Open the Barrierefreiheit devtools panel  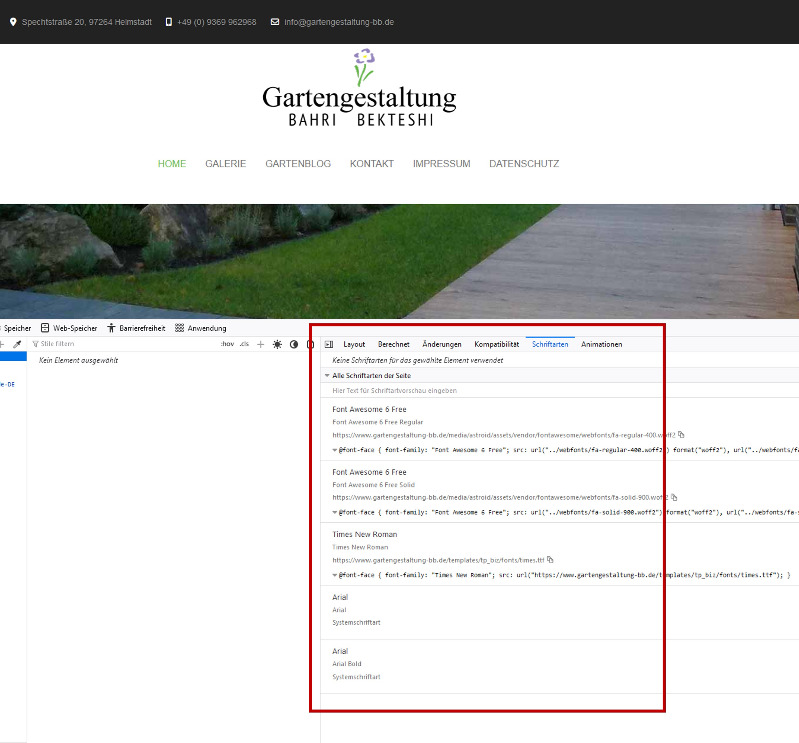pos(137,328)
